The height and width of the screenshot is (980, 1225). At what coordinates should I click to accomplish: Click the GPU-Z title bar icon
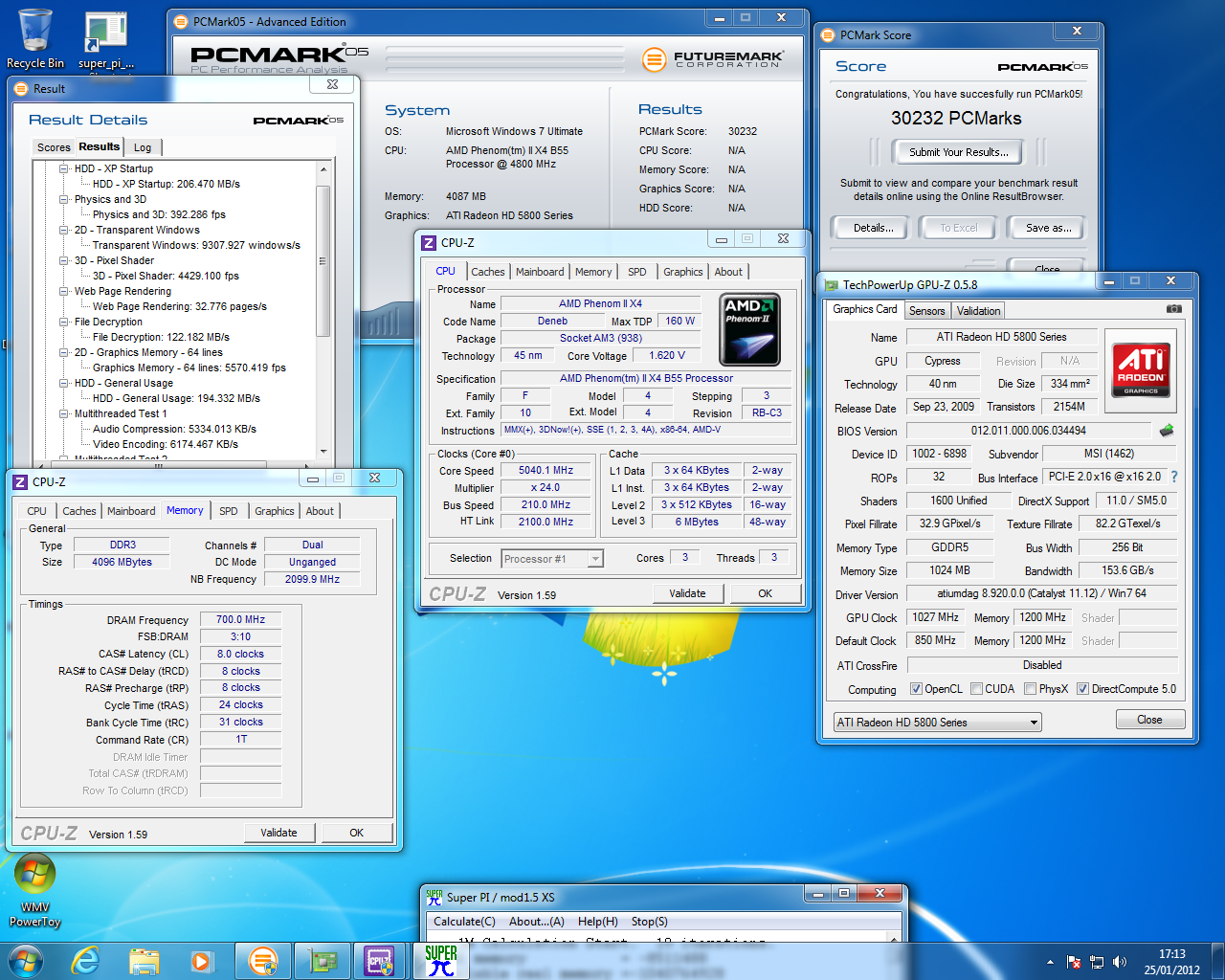point(831,284)
